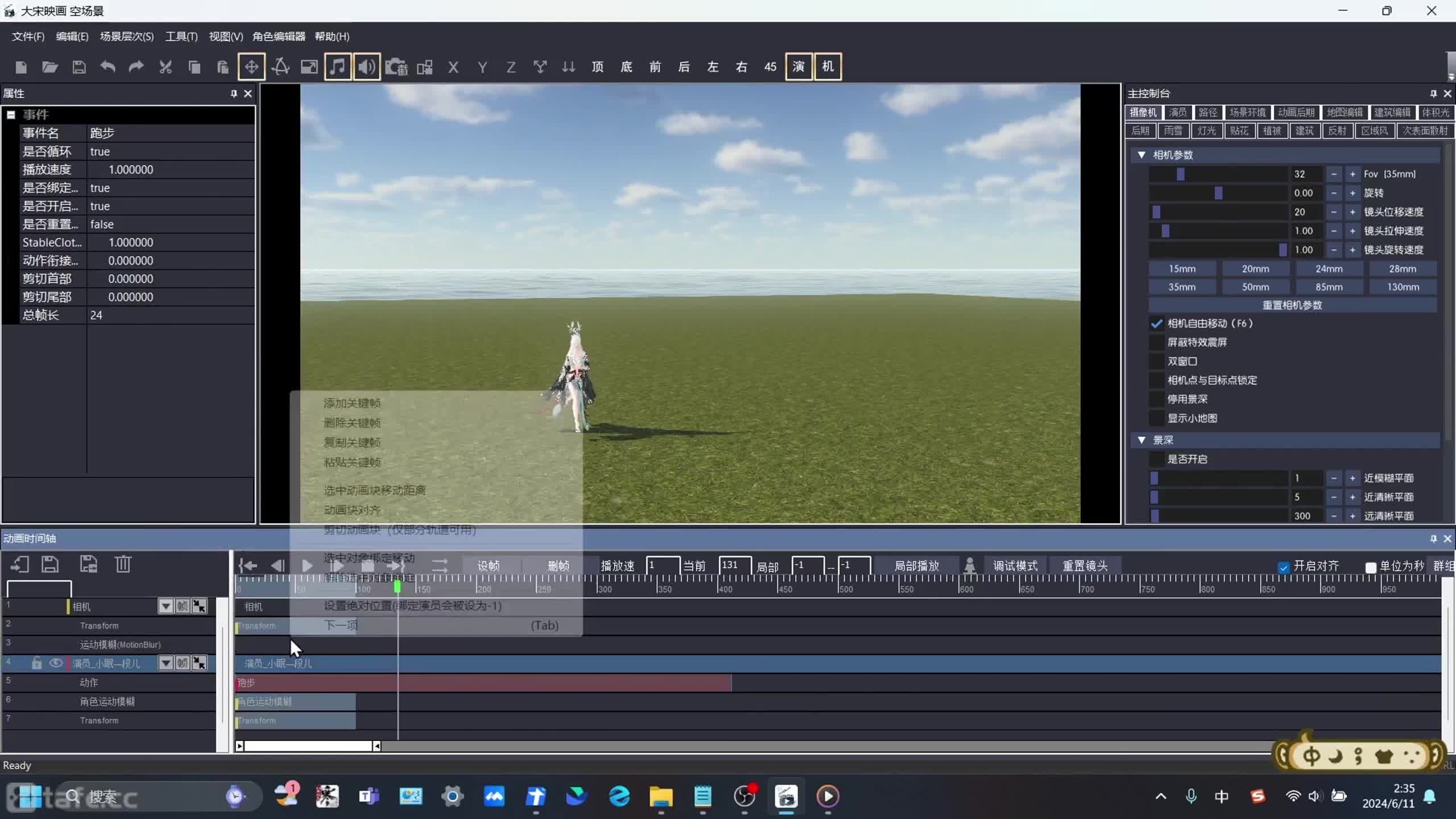Open the 角色编辑器 menu
Viewport: 1456px width, 819px height.
point(279,36)
